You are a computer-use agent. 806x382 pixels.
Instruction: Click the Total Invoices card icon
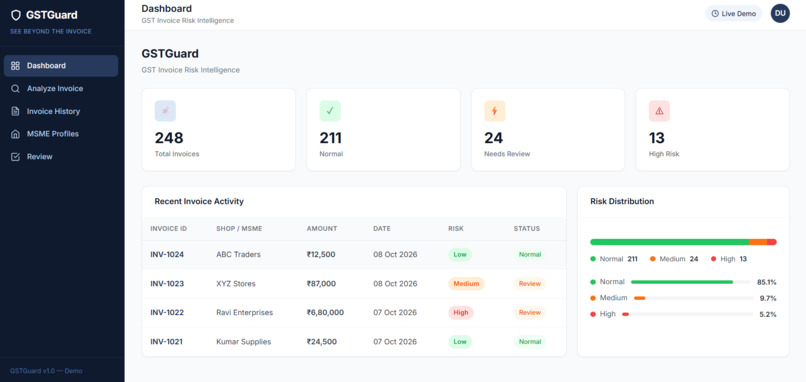tap(165, 111)
